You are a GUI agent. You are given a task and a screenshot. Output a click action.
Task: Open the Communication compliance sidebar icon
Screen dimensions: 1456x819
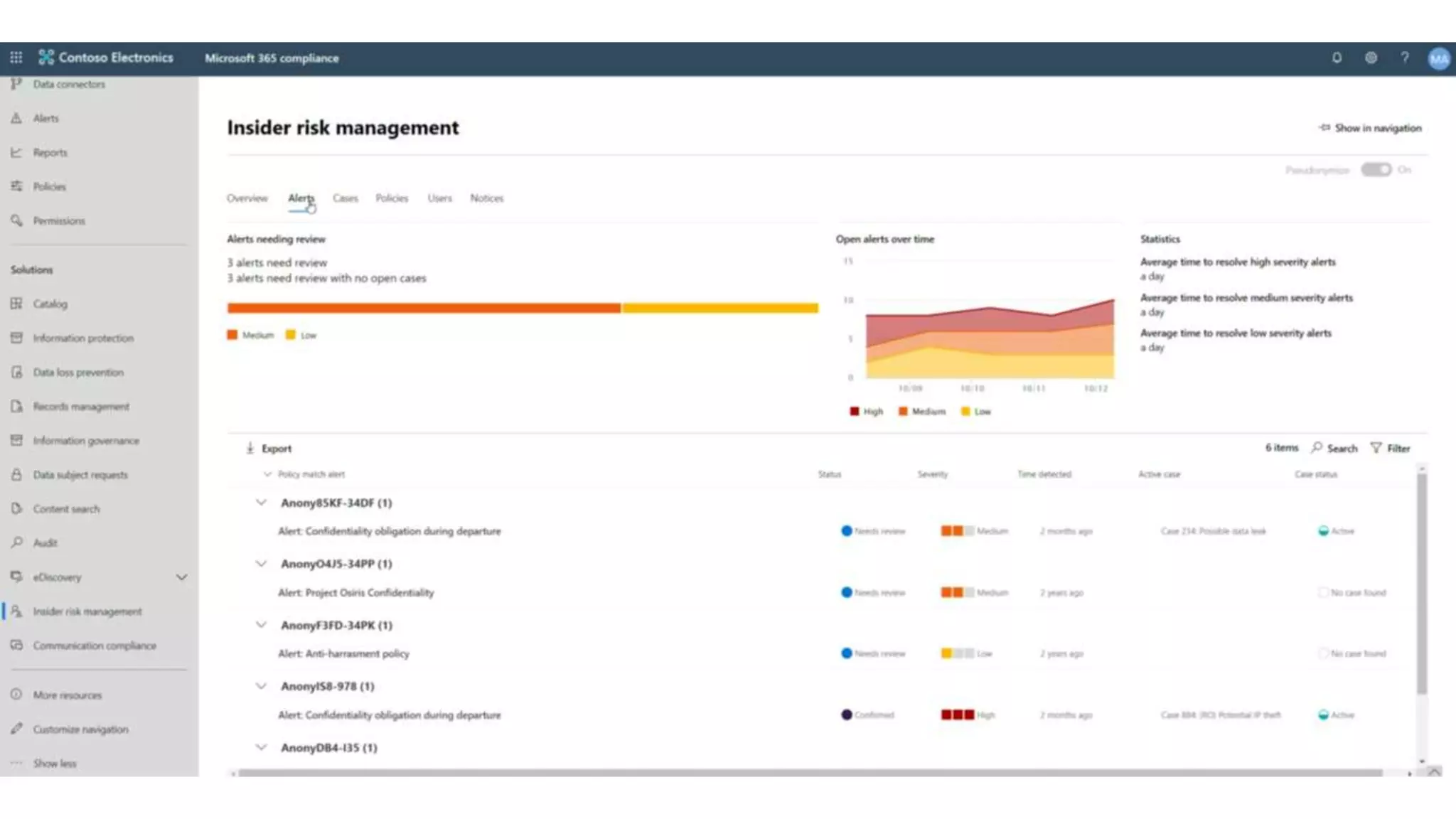pyautogui.click(x=17, y=646)
